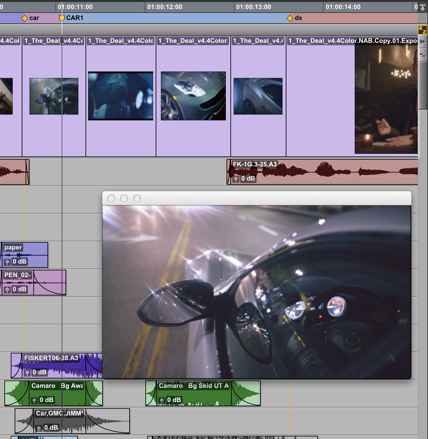This screenshot has width=428, height=439.
Task: Zoom the floating video window
Action: coord(137,198)
